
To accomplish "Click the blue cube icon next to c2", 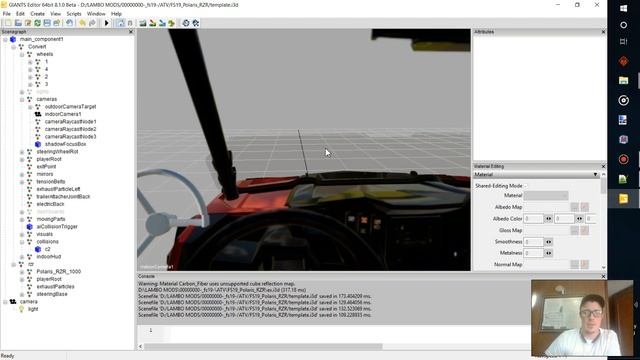I will (x=38, y=249).
